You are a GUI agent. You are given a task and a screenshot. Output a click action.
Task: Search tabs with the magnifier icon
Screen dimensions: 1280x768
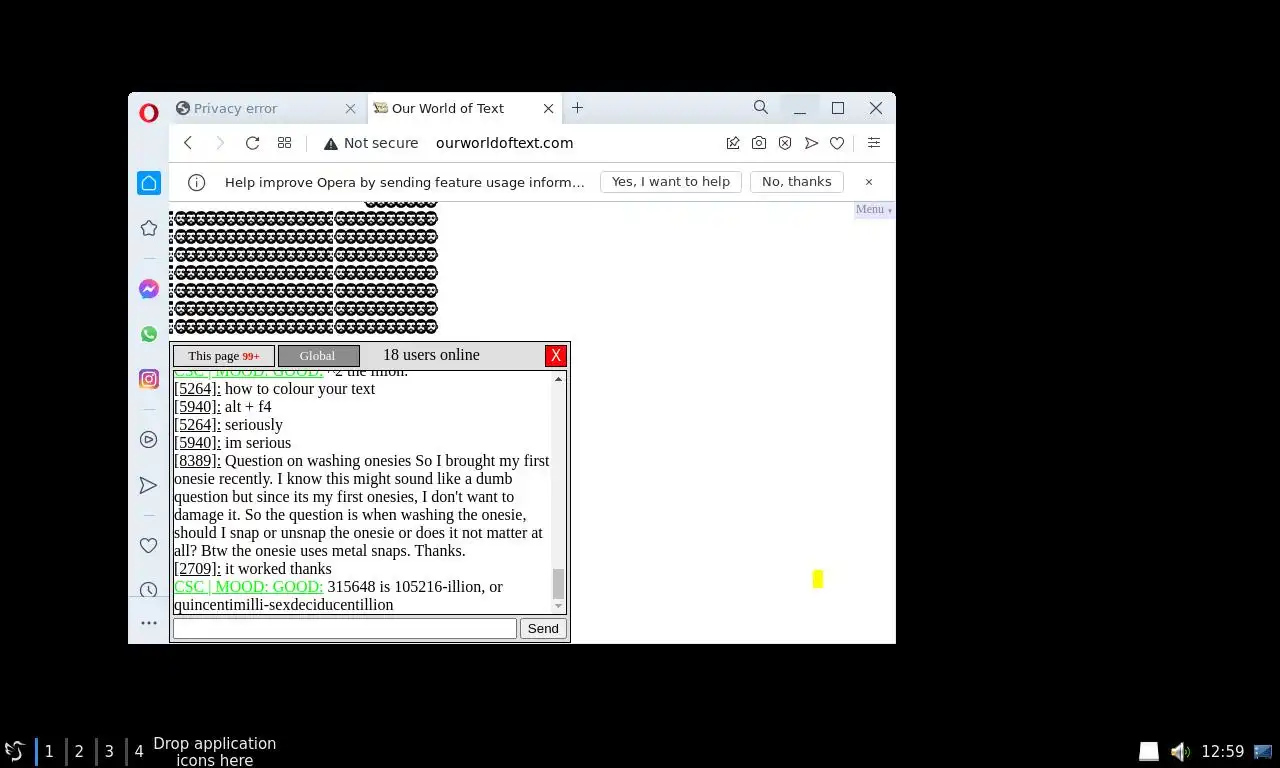point(761,107)
